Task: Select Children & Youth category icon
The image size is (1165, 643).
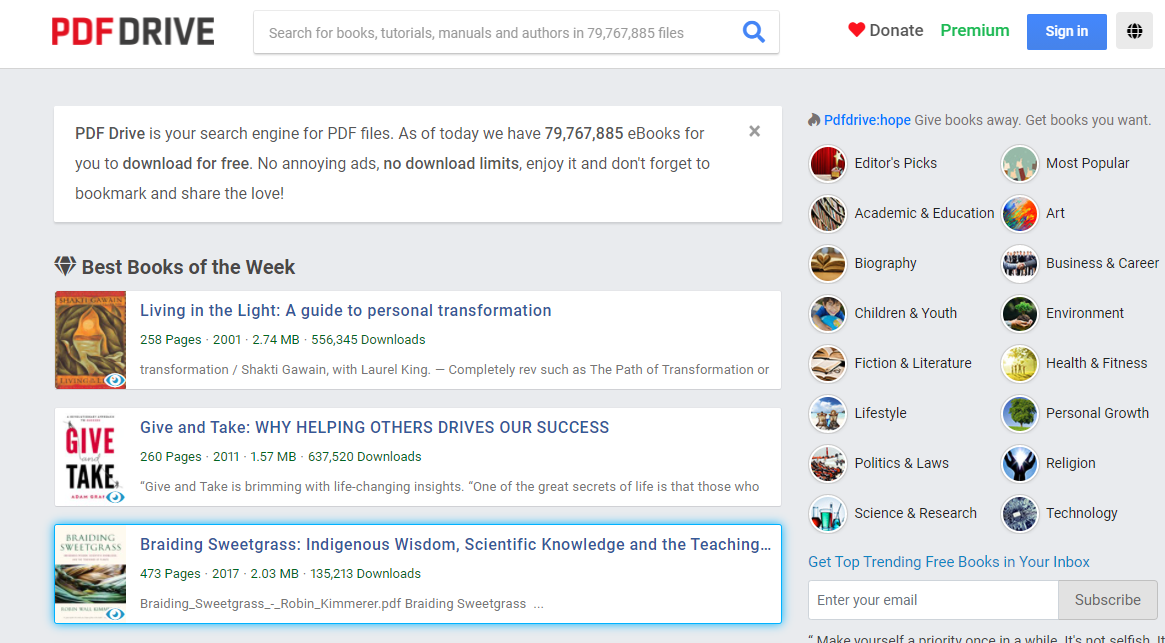Action: tap(828, 313)
